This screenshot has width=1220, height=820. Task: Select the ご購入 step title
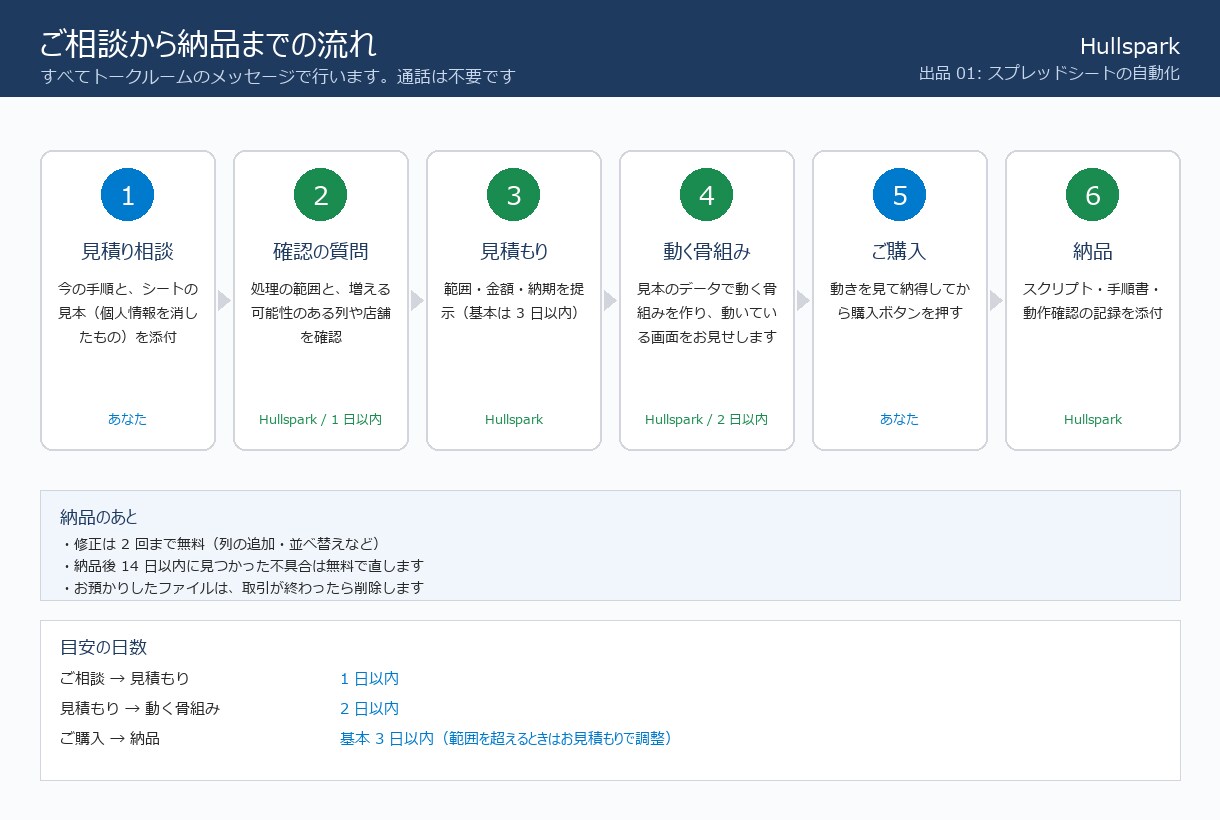(x=900, y=251)
